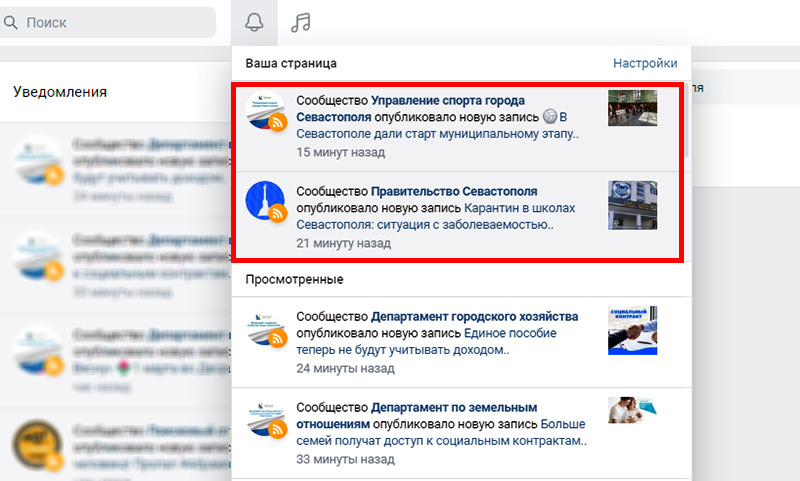Open Департамент по земельным отношениям link
Viewport: 800px width, 481px height.
click(x=417, y=416)
